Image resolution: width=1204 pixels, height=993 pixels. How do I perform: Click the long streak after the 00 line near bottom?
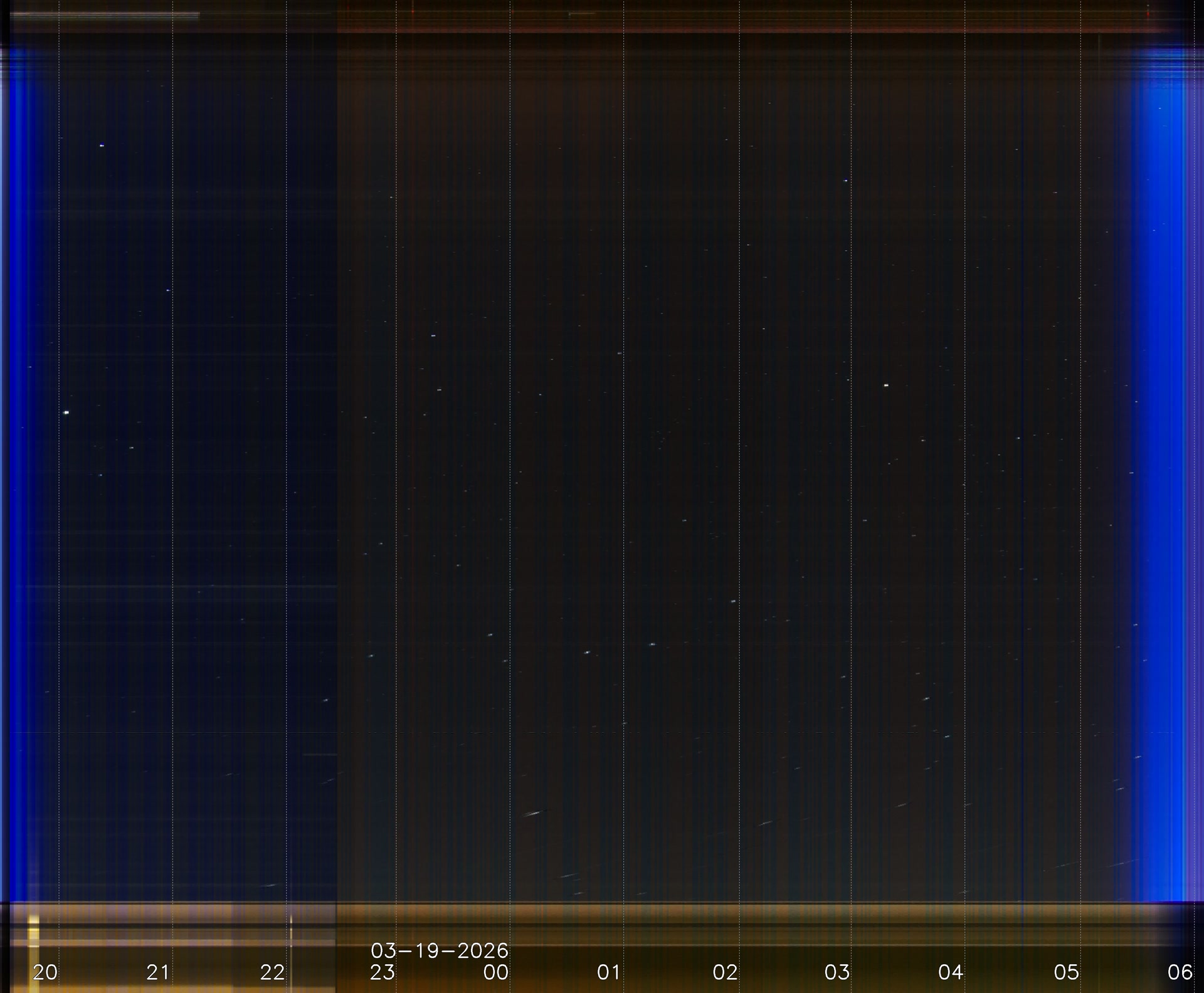coord(532,814)
